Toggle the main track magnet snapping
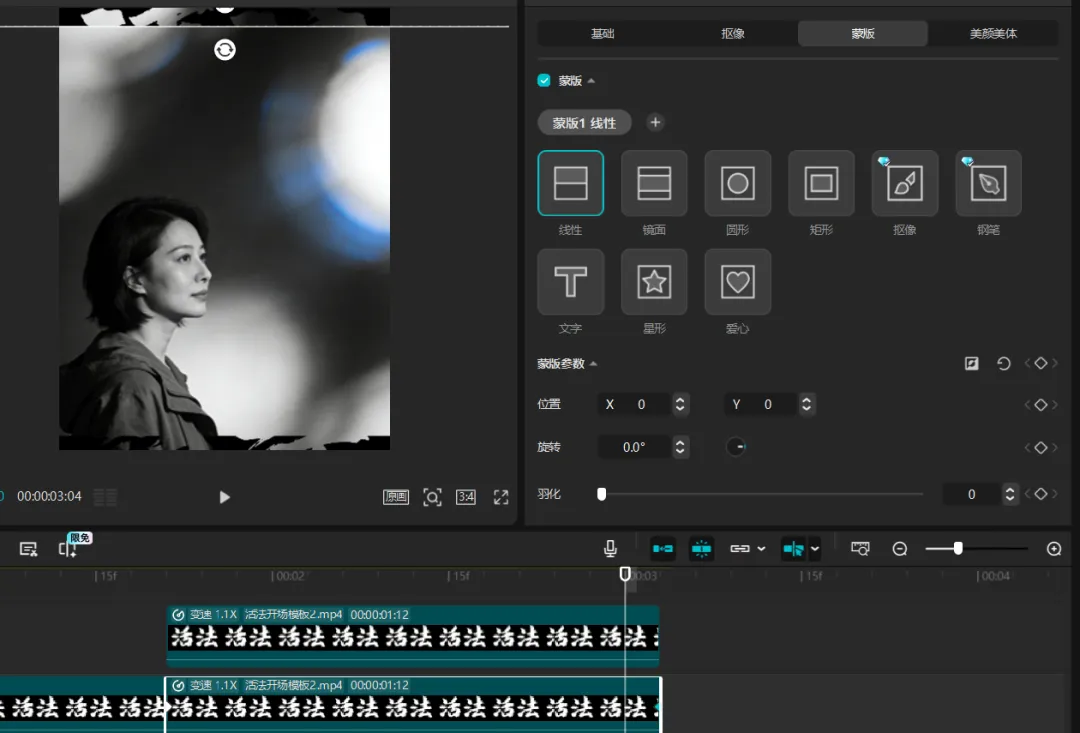Image resolution: width=1080 pixels, height=733 pixels. (x=663, y=548)
